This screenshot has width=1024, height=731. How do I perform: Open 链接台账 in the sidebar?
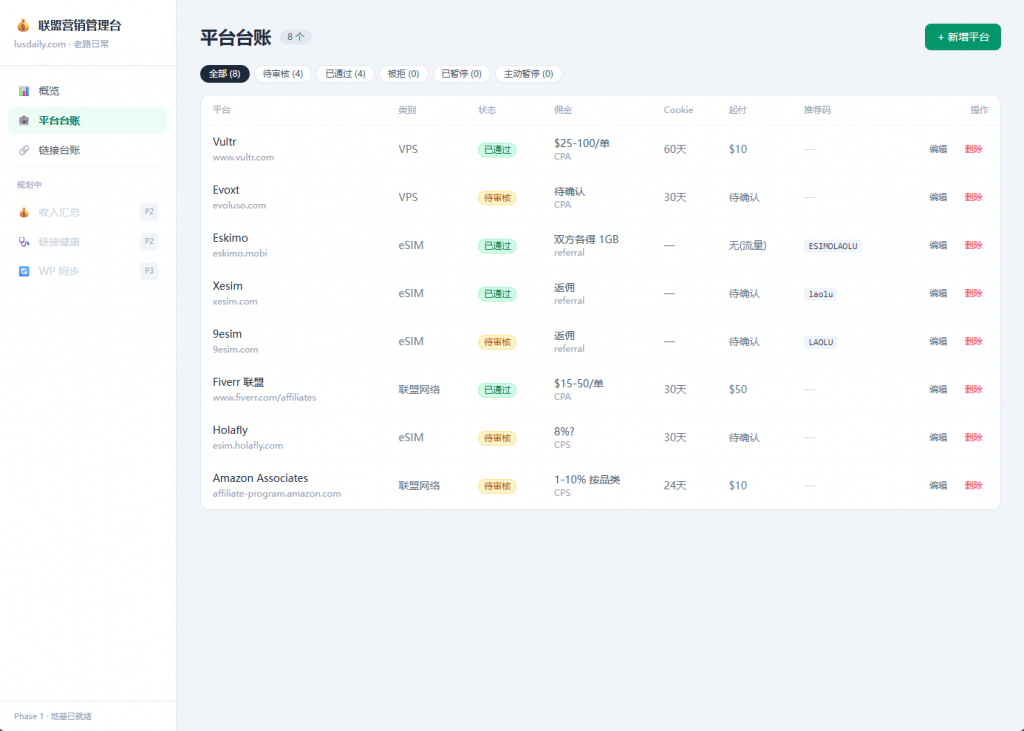[x=88, y=150]
